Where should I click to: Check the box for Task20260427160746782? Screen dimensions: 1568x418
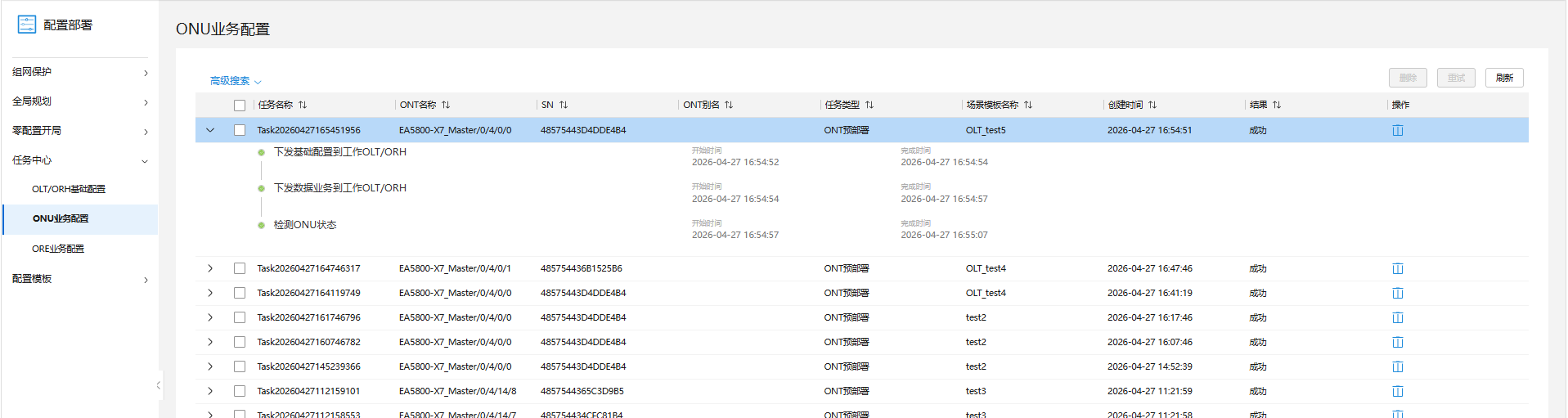240,342
